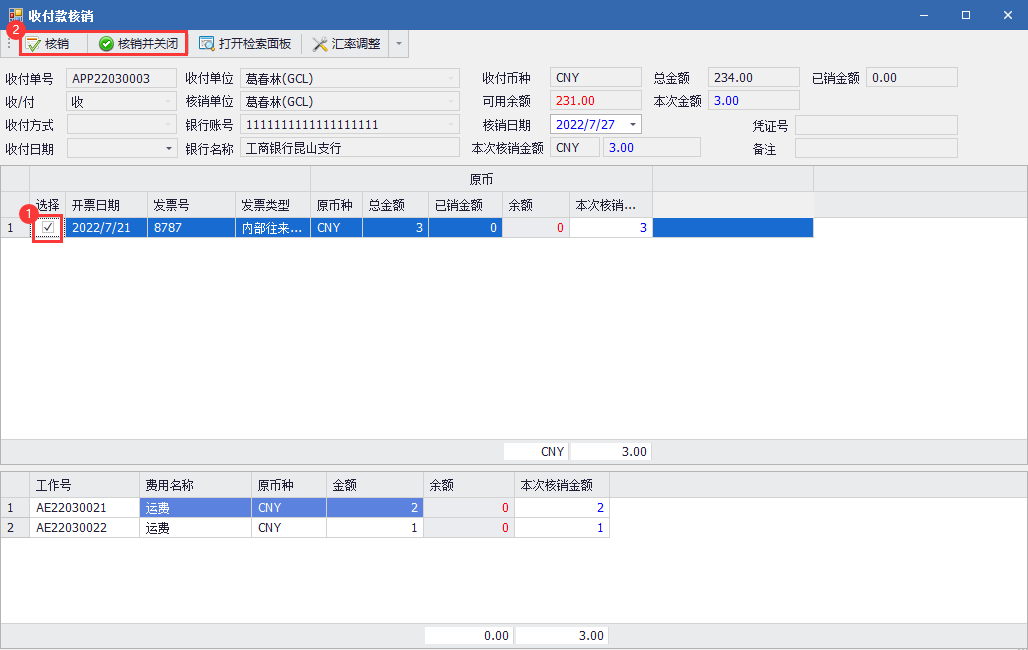The width and height of the screenshot is (1028, 650).
Task: Select the AE22030022 job row
Action: pos(84,528)
